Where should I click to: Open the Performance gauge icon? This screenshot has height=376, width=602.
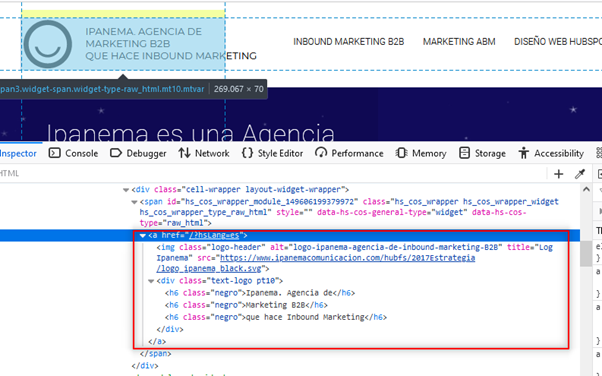(x=321, y=153)
